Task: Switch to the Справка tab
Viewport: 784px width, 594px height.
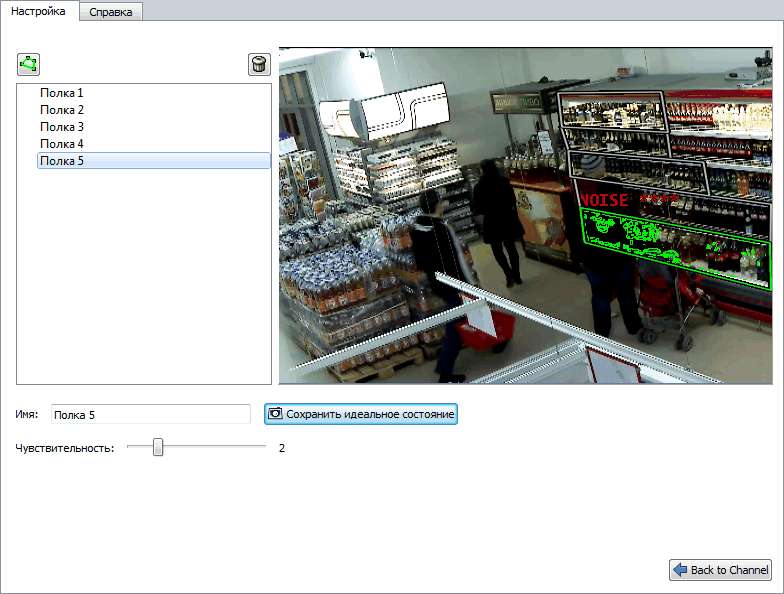Action: tap(110, 12)
